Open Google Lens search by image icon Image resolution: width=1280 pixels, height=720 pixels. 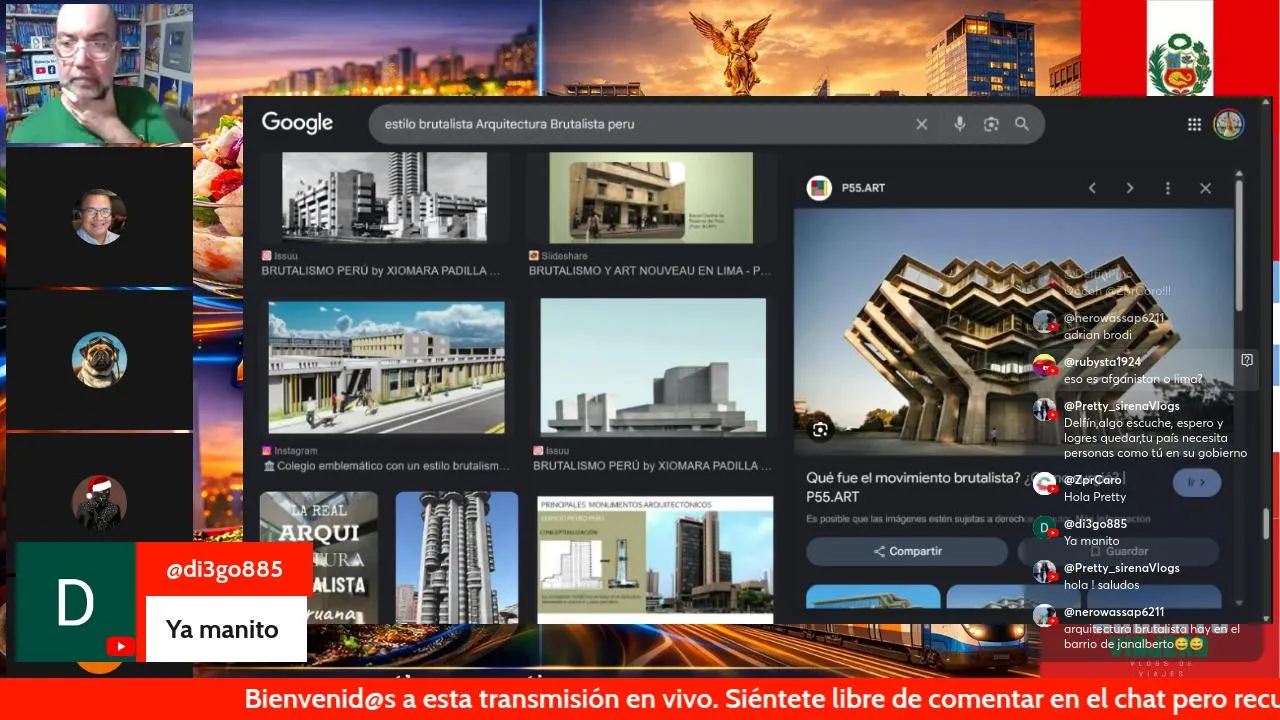coord(991,124)
